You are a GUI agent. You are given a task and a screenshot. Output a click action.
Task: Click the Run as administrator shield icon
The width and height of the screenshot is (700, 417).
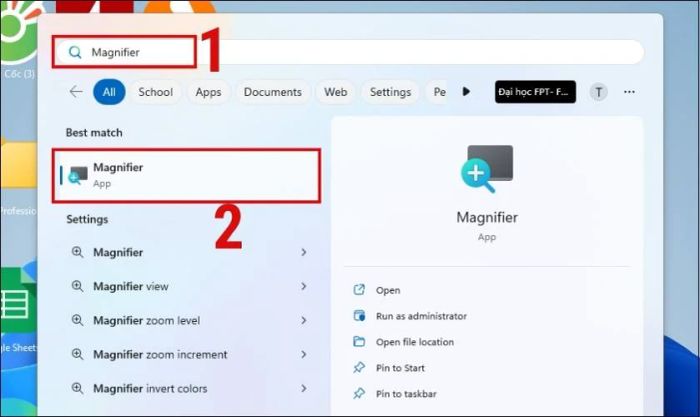point(359,316)
